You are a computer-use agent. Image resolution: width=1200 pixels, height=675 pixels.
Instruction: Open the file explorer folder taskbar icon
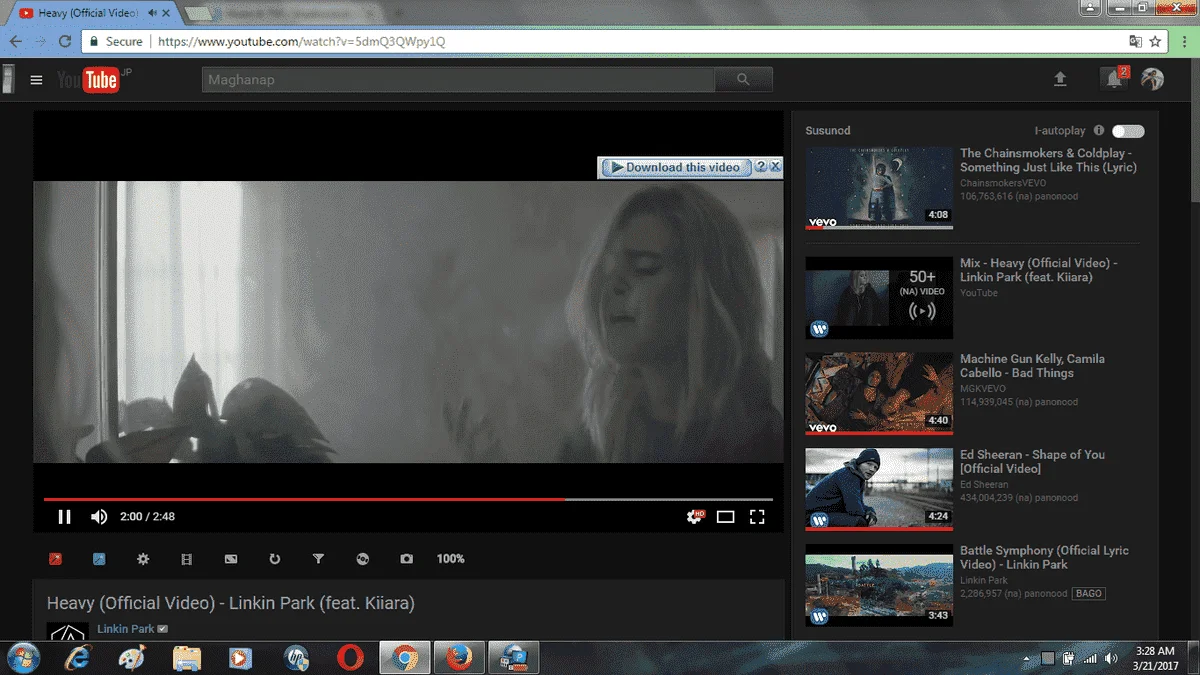click(187, 658)
